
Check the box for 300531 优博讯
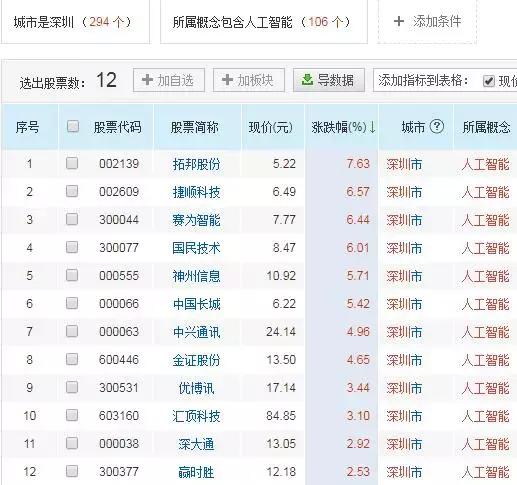[72, 387]
